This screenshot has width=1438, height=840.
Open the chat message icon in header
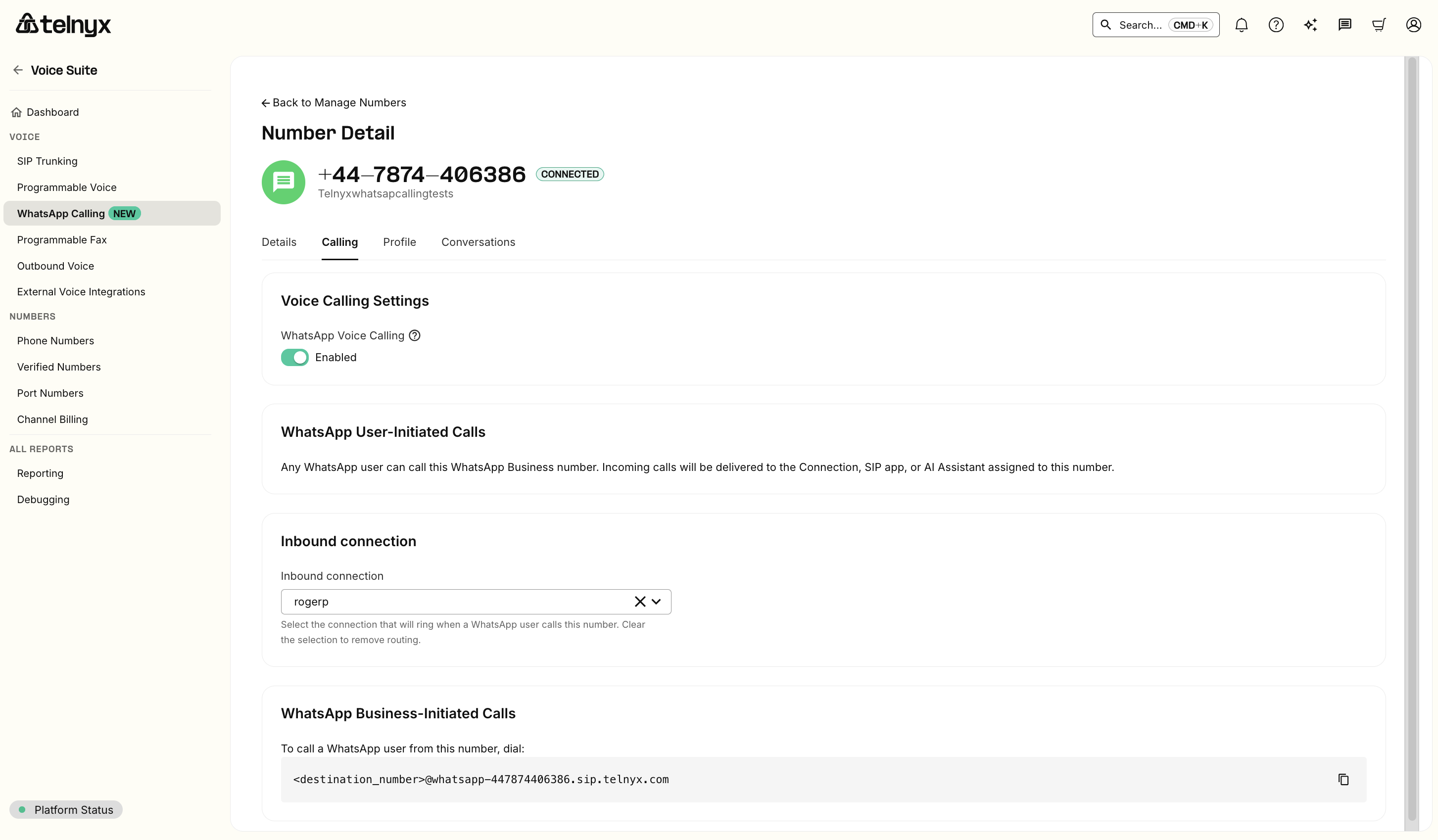pos(1344,25)
